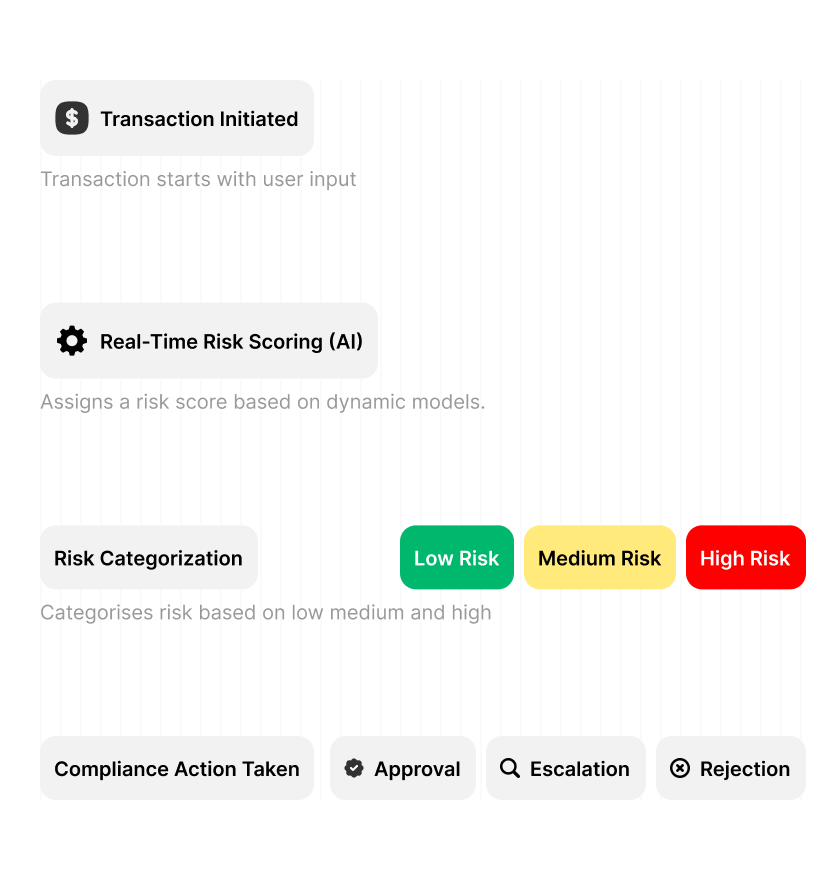Choose the green Low Risk tag

[457, 557]
